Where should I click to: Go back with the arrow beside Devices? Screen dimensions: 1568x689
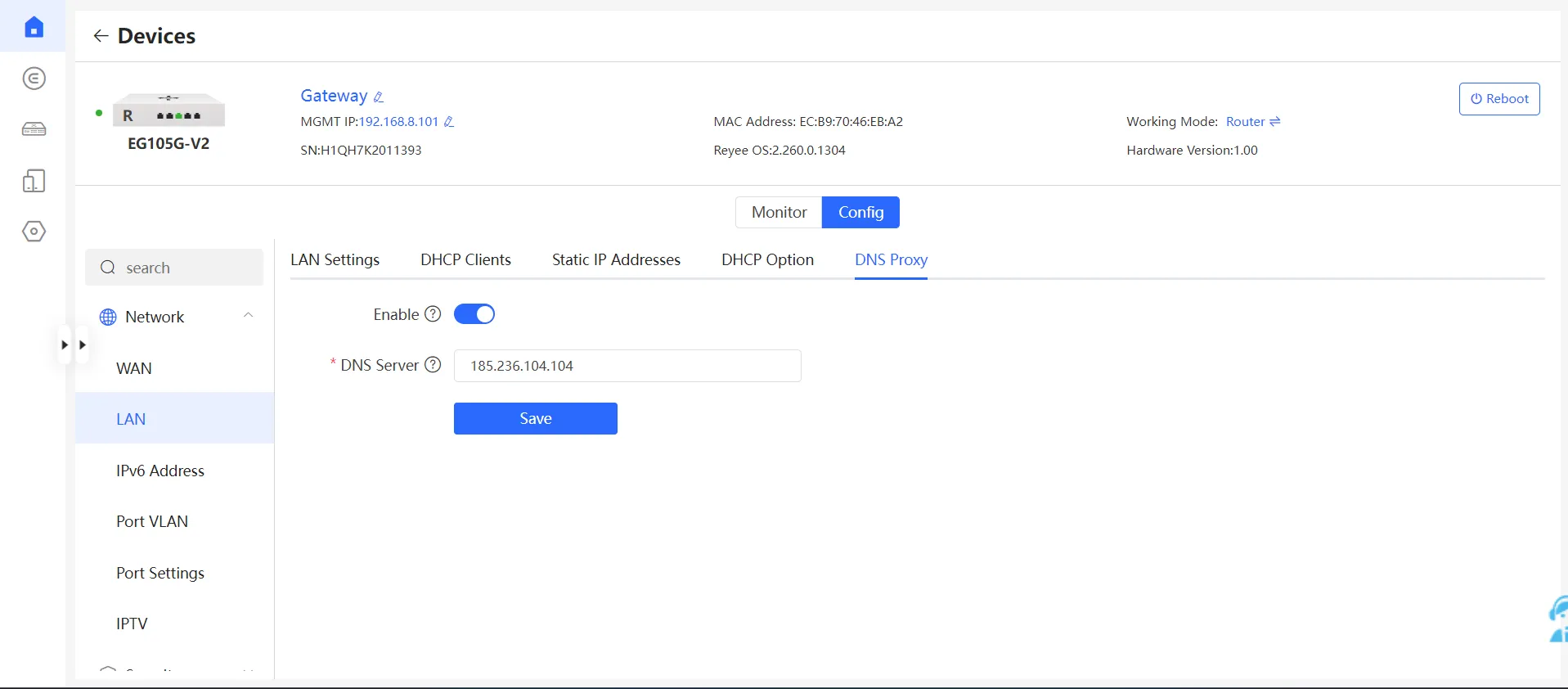click(x=101, y=36)
